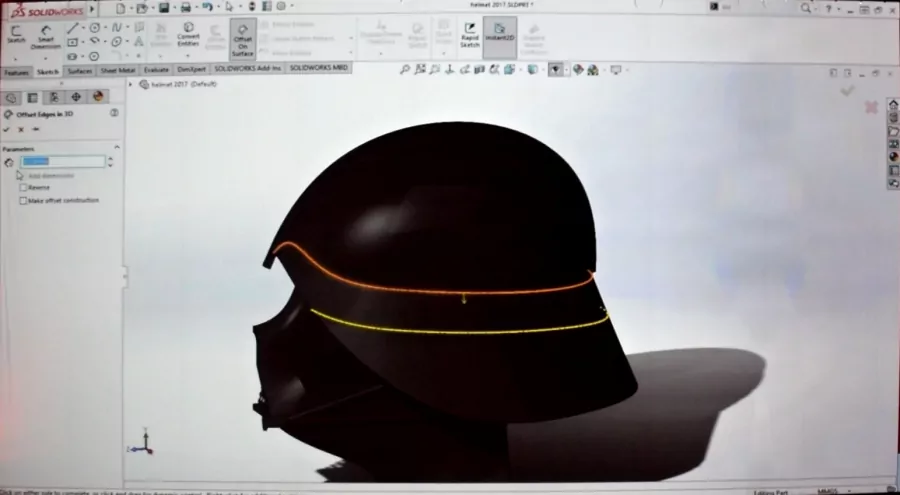
Task: Select the Polygon sketch tool
Action: click(x=94, y=56)
